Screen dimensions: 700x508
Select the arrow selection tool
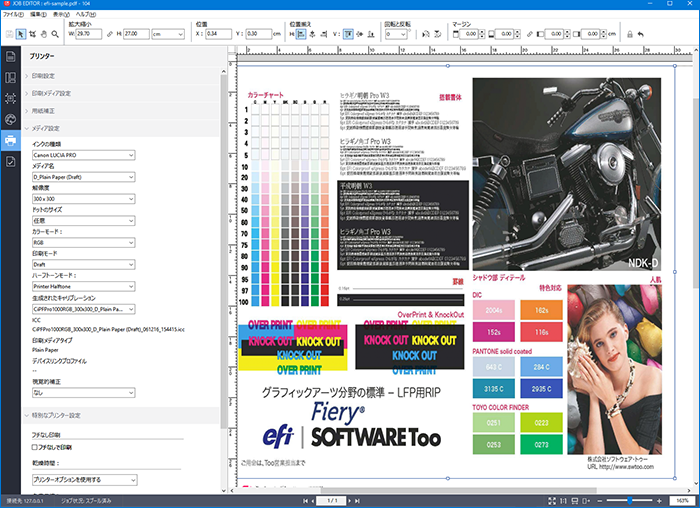(x=21, y=34)
